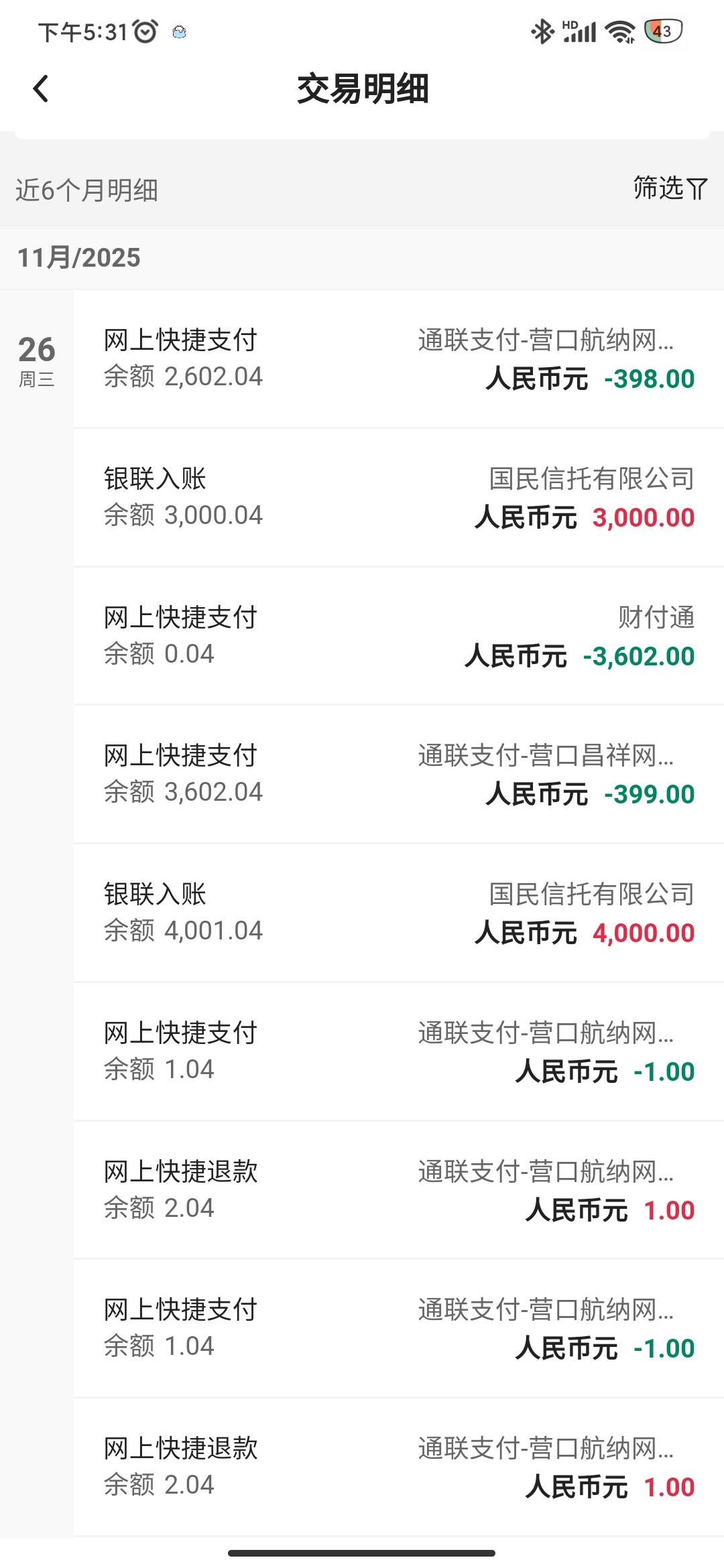
Task: Open the 财付通 -3,602.00 transaction
Action: (398, 636)
